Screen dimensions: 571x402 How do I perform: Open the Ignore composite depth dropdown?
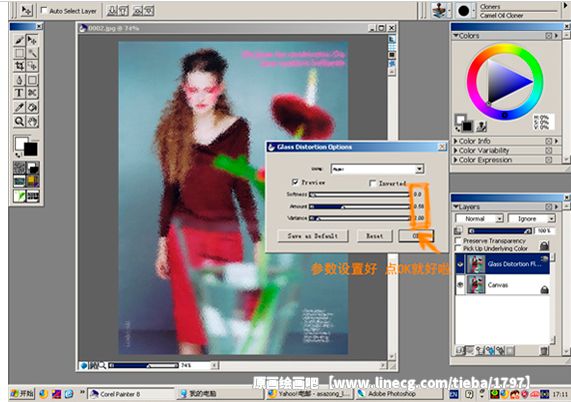click(x=531, y=218)
